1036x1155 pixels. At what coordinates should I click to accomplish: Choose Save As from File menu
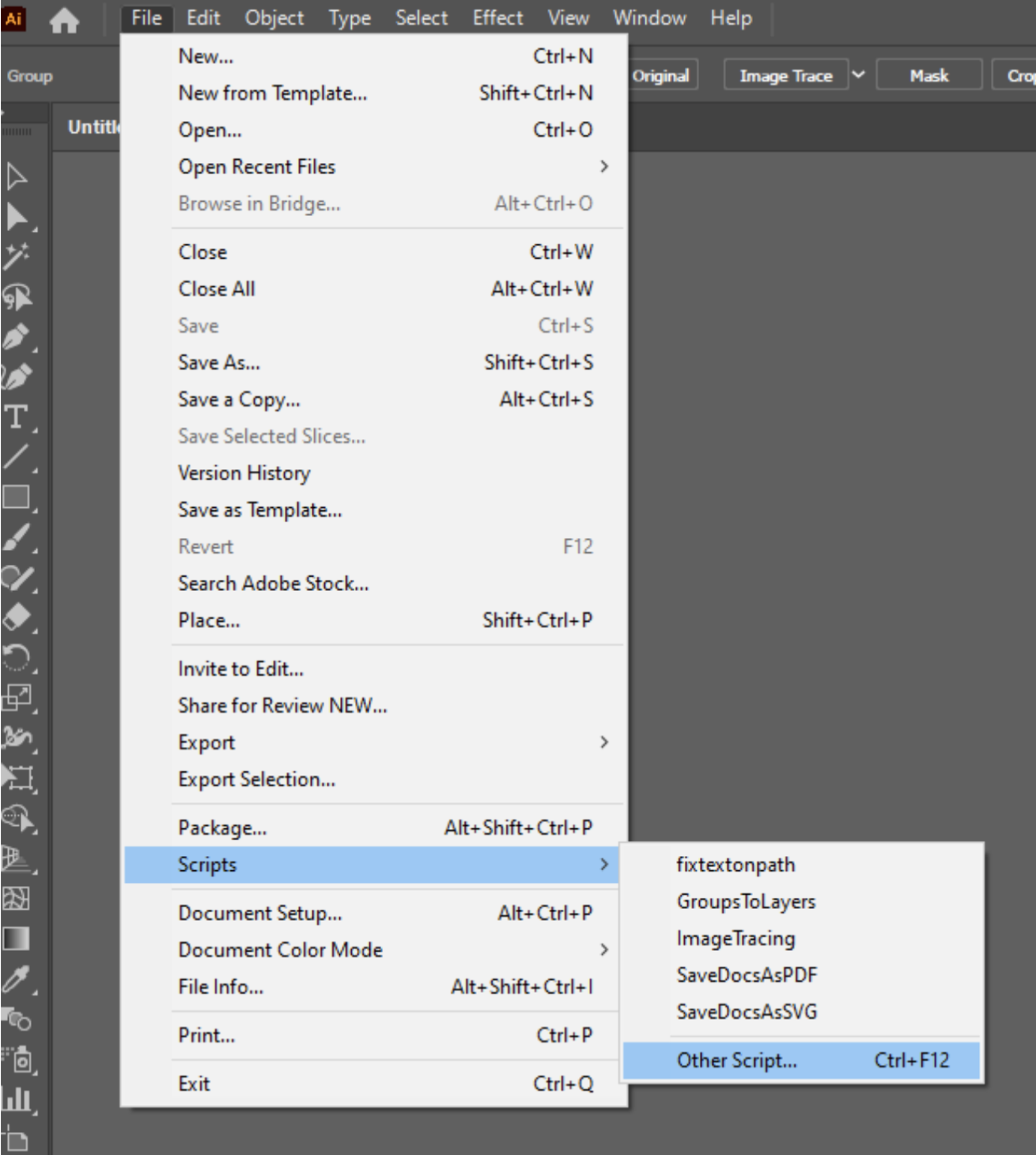coord(372,362)
